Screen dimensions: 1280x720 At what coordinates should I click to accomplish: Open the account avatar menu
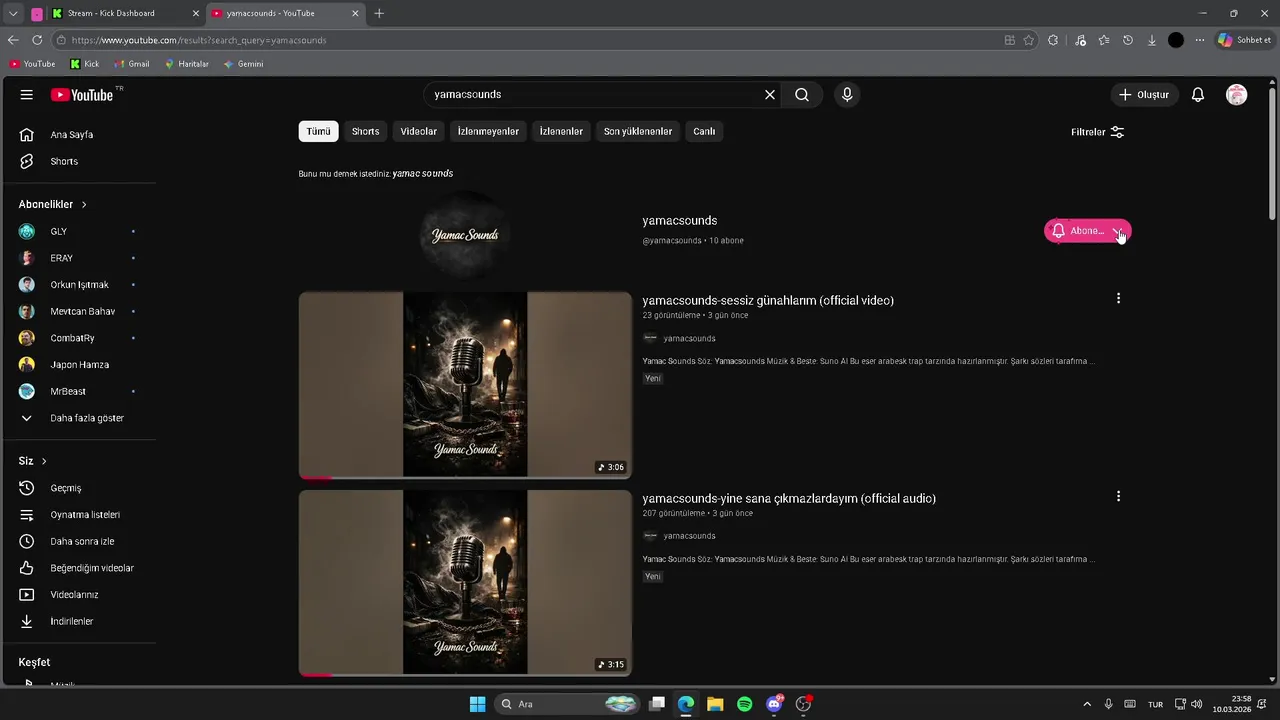[x=1237, y=95]
